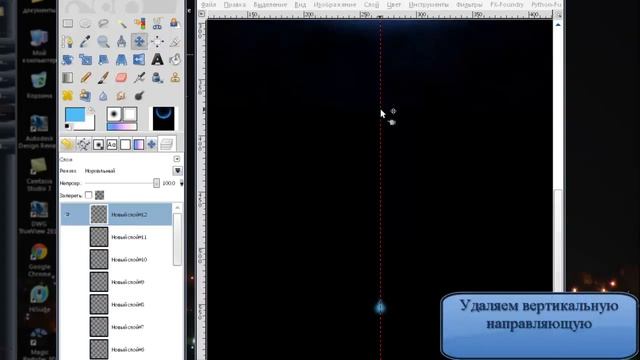Select the Eraser tool
The height and width of the screenshot is (360, 640).
click(x=122, y=78)
